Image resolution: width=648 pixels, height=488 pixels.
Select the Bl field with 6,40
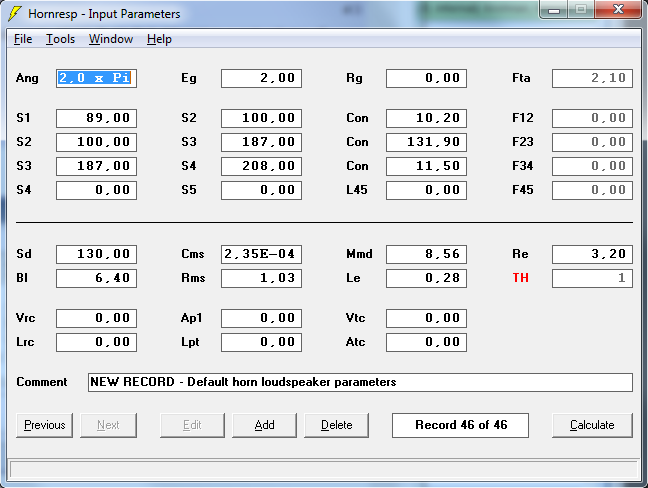click(96, 278)
